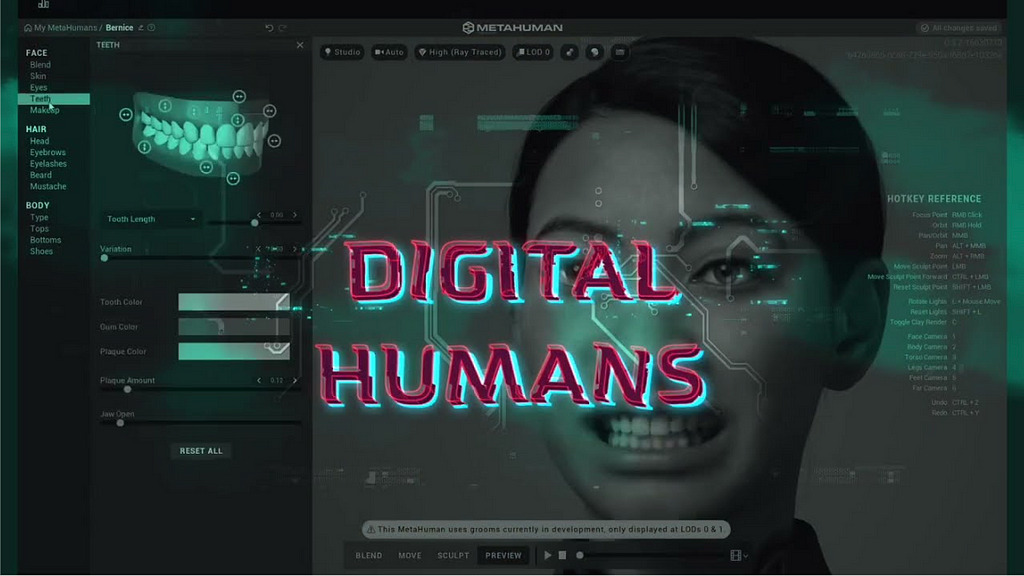Screen dimensions: 1024x576
Task: Click the home icon beside My MetaHumans
Action: coord(27,28)
